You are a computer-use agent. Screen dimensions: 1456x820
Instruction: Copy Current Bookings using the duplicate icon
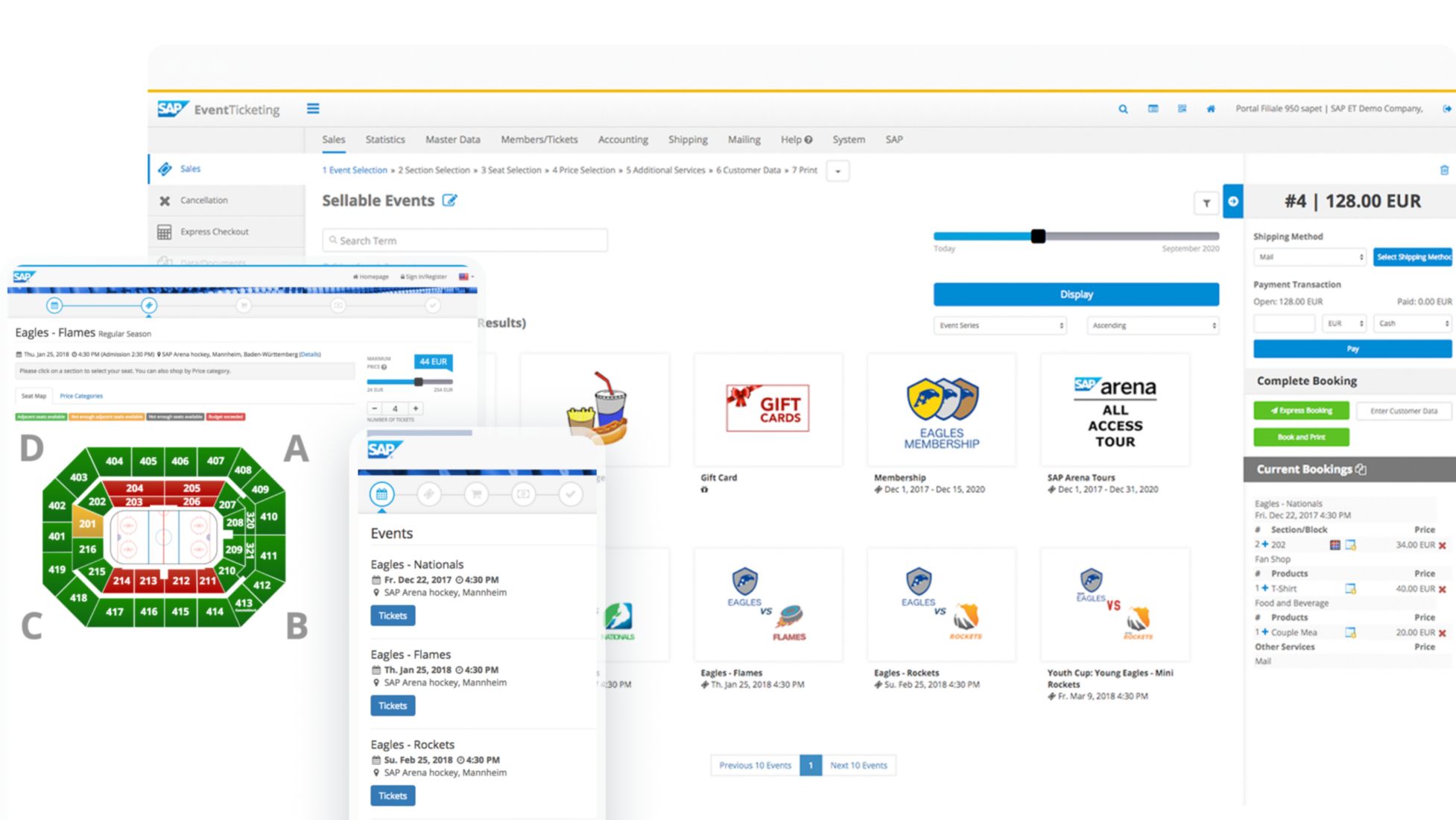(1362, 469)
